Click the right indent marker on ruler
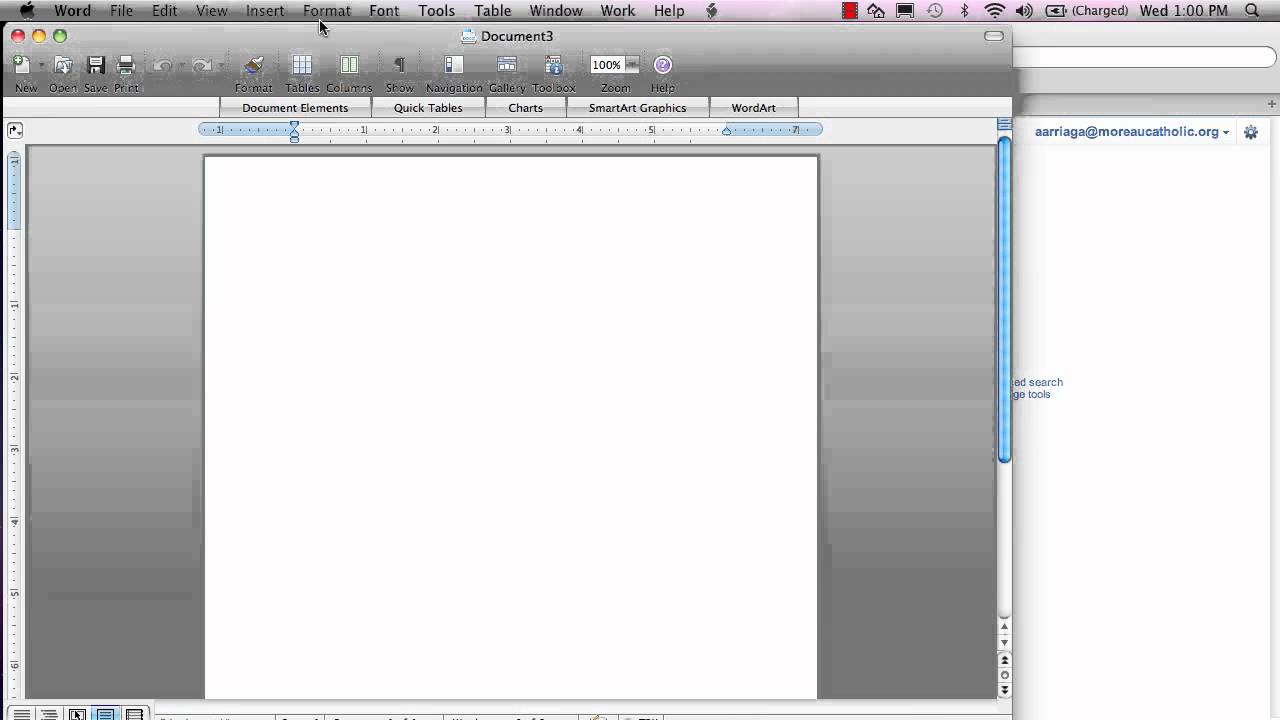Screen dimensions: 1280x720 [727, 131]
